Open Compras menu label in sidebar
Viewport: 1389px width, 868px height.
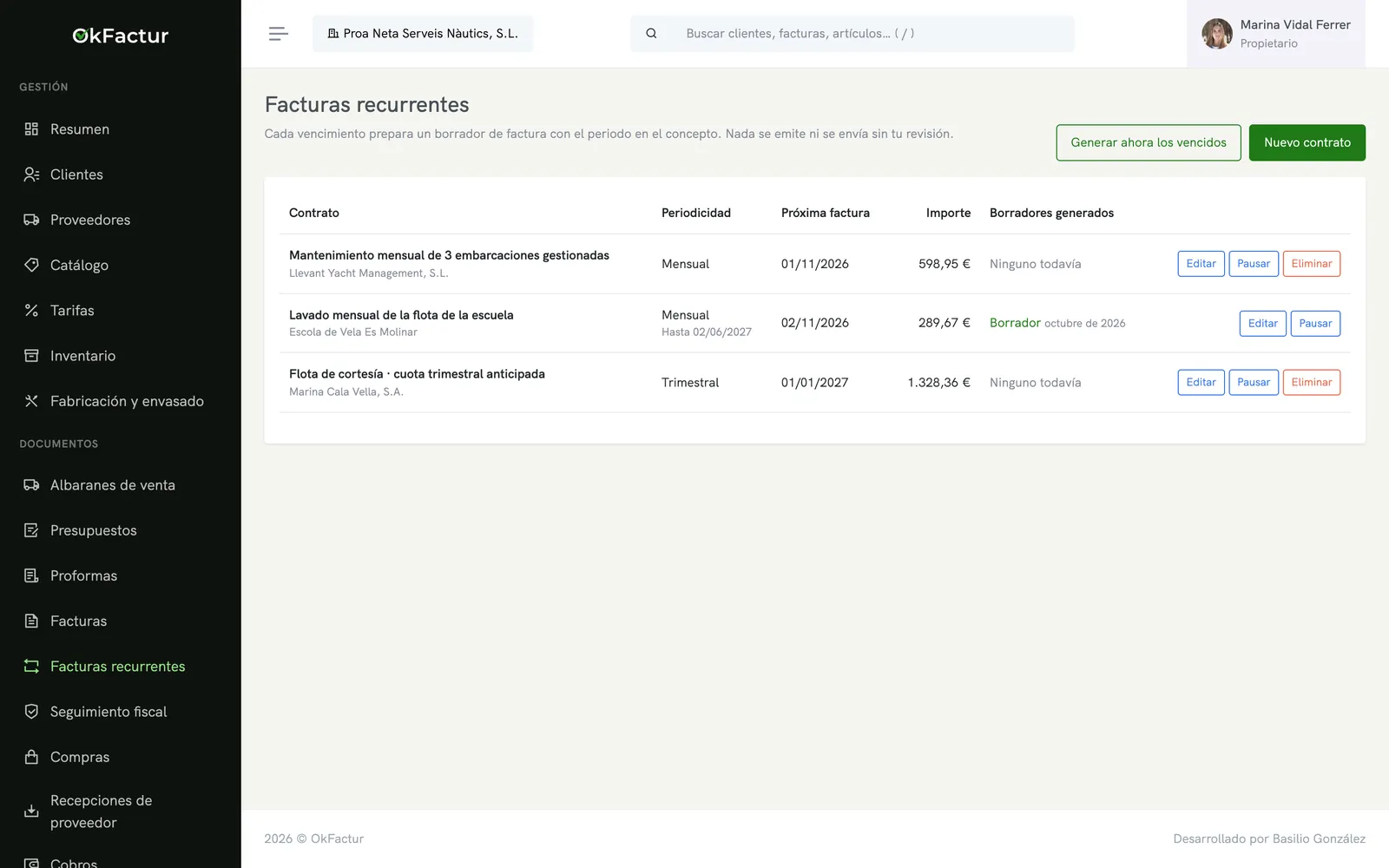(x=80, y=757)
